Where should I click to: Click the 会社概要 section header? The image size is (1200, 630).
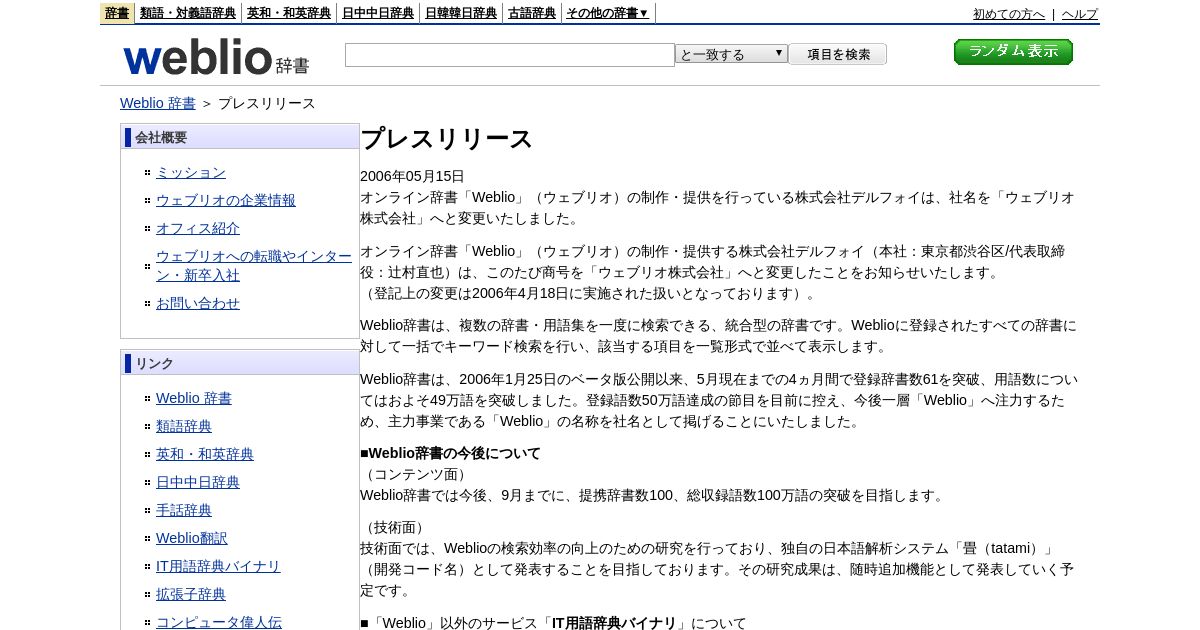[240, 137]
